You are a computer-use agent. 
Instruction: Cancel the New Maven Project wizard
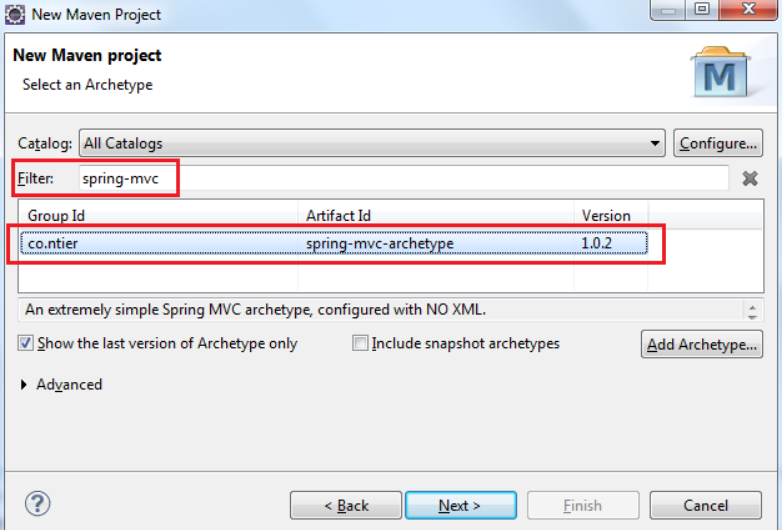(706, 506)
